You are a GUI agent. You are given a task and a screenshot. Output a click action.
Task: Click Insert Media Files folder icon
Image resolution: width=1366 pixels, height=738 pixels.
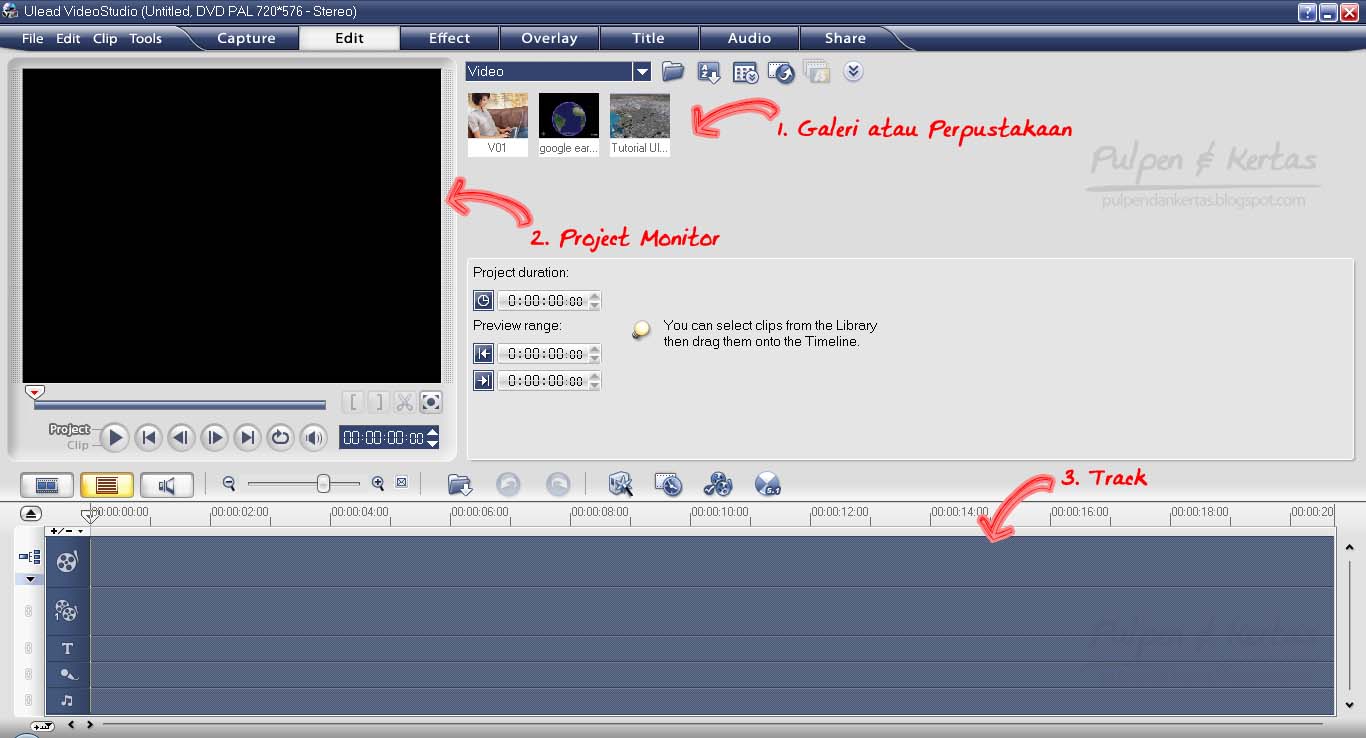click(x=460, y=485)
